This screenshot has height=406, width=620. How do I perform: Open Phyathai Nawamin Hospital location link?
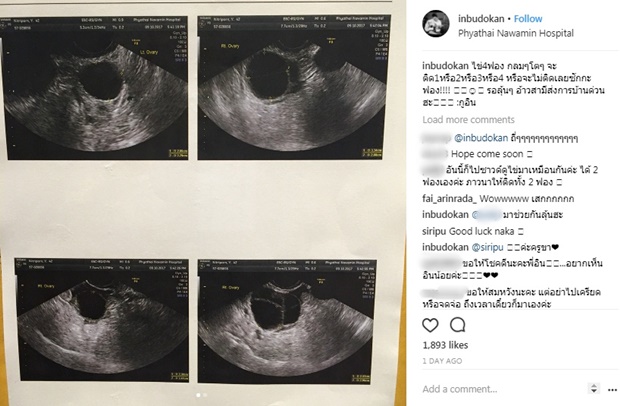[516, 33]
